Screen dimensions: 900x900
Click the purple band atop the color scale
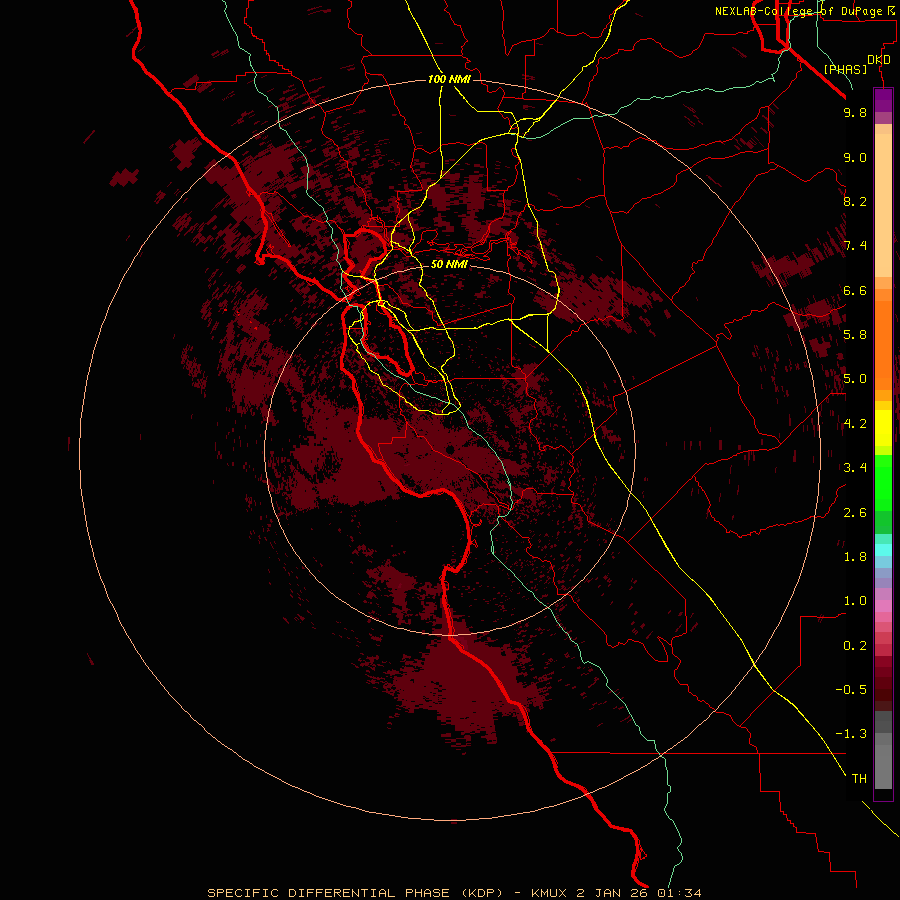[x=883, y=100]
